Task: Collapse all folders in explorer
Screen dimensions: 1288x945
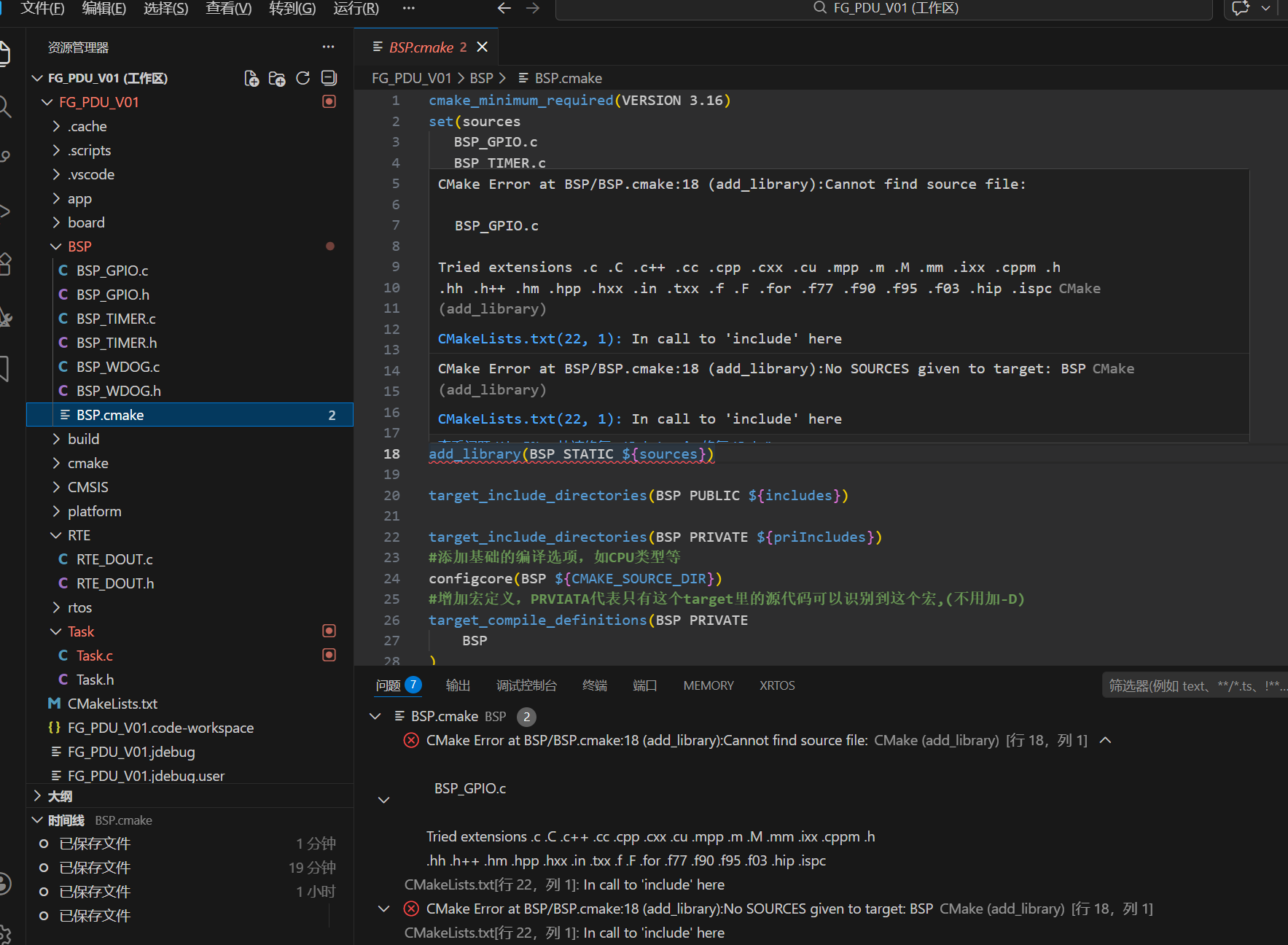Action: pyautogui.click(x=329, y=78)
